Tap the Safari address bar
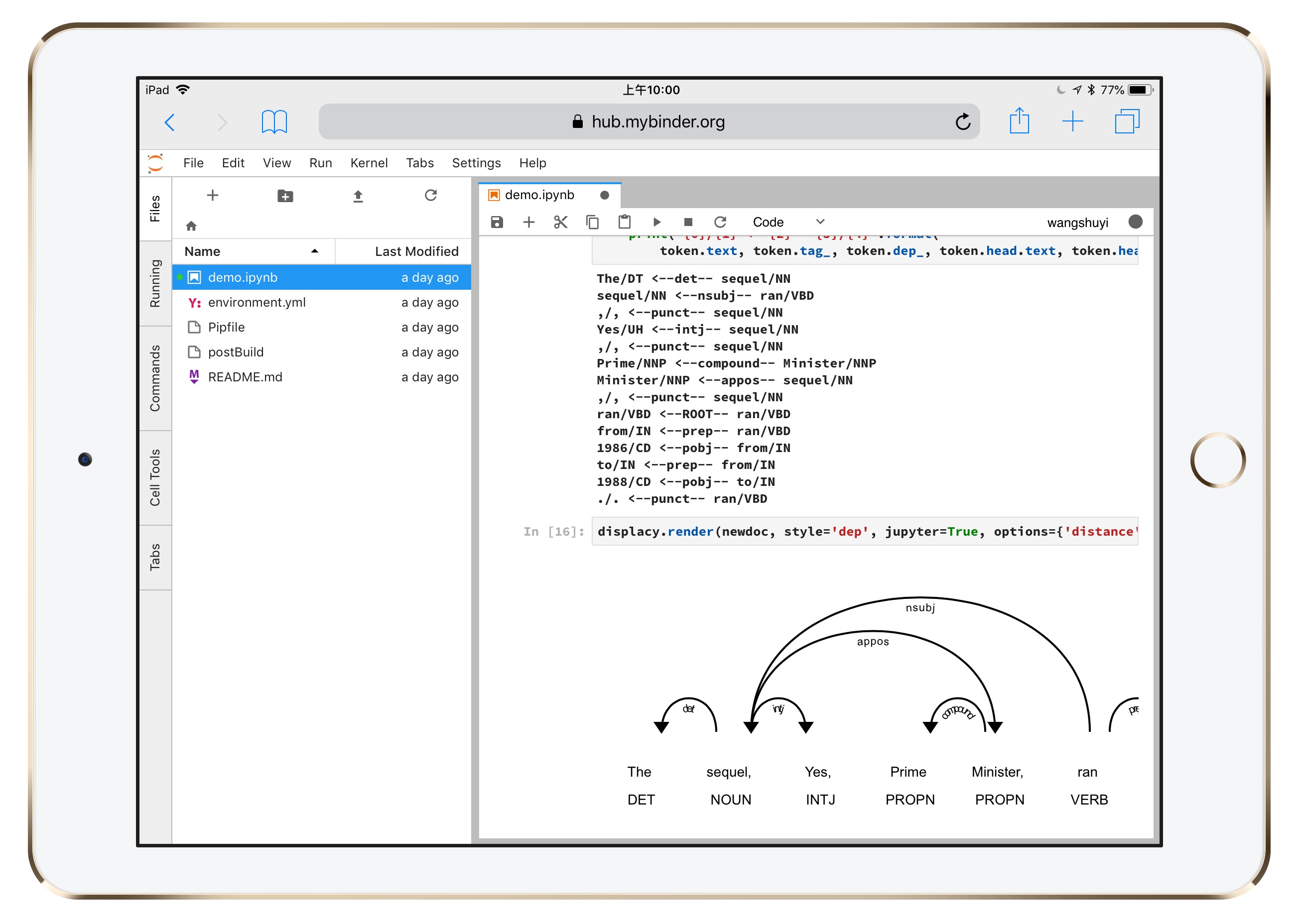Image resolution: width=1299 pixels, height=924 pixels. coord(649,122)
